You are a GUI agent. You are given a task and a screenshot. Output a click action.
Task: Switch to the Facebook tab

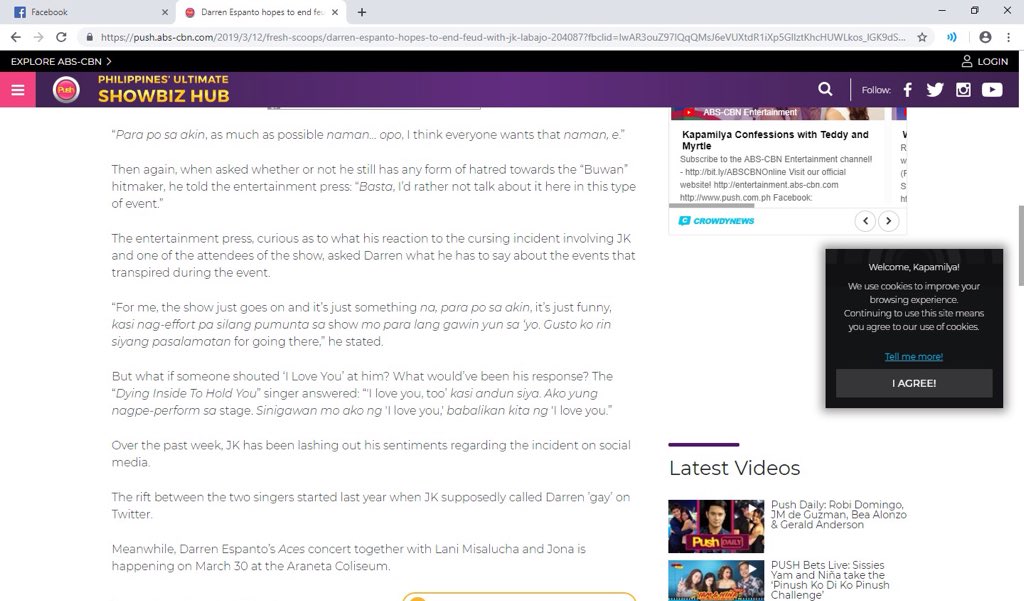pyautogui.click(x=88, y=12)
